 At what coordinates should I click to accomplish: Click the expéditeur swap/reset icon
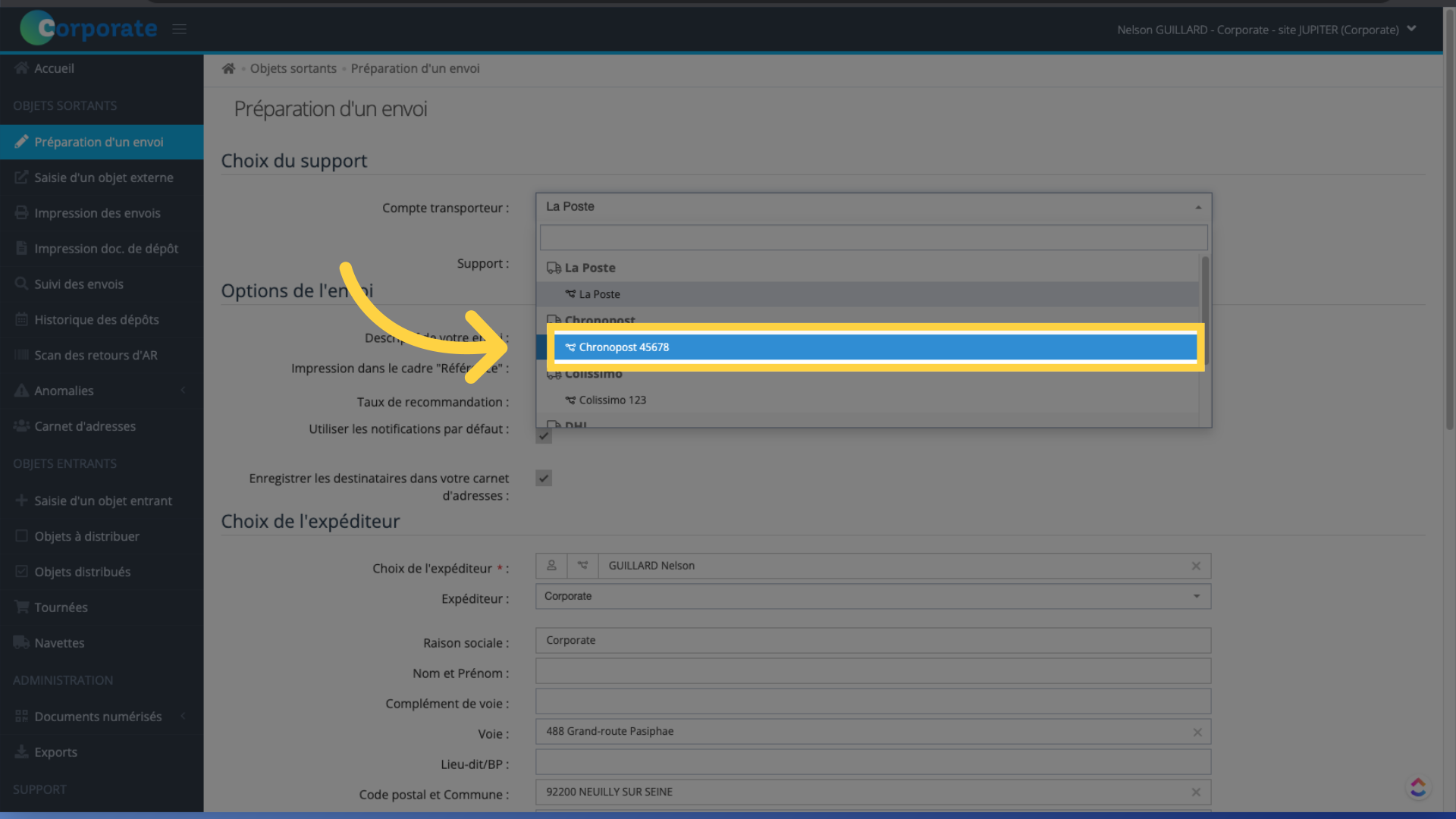click(583, 565)
